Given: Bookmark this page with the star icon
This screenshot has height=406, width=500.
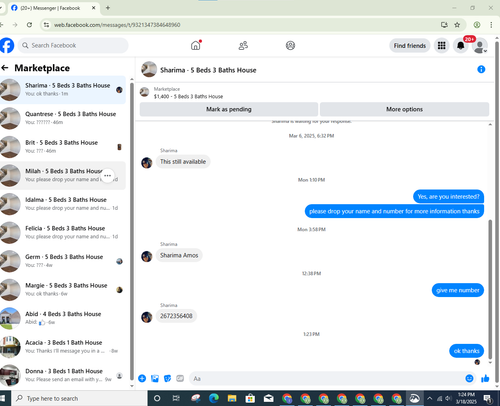Looking at the screenshot, I should click(457, 25).
